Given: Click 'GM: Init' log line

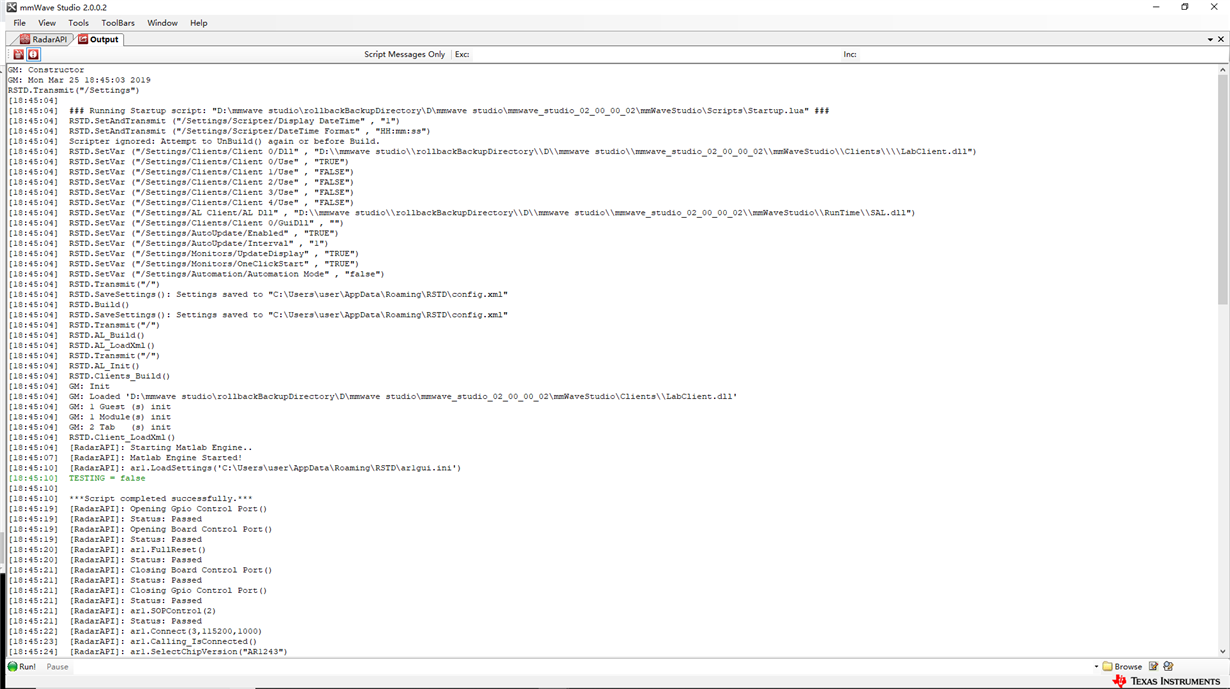Looking at the screenshot, I should pyautogui.click(x=59, y=386).
